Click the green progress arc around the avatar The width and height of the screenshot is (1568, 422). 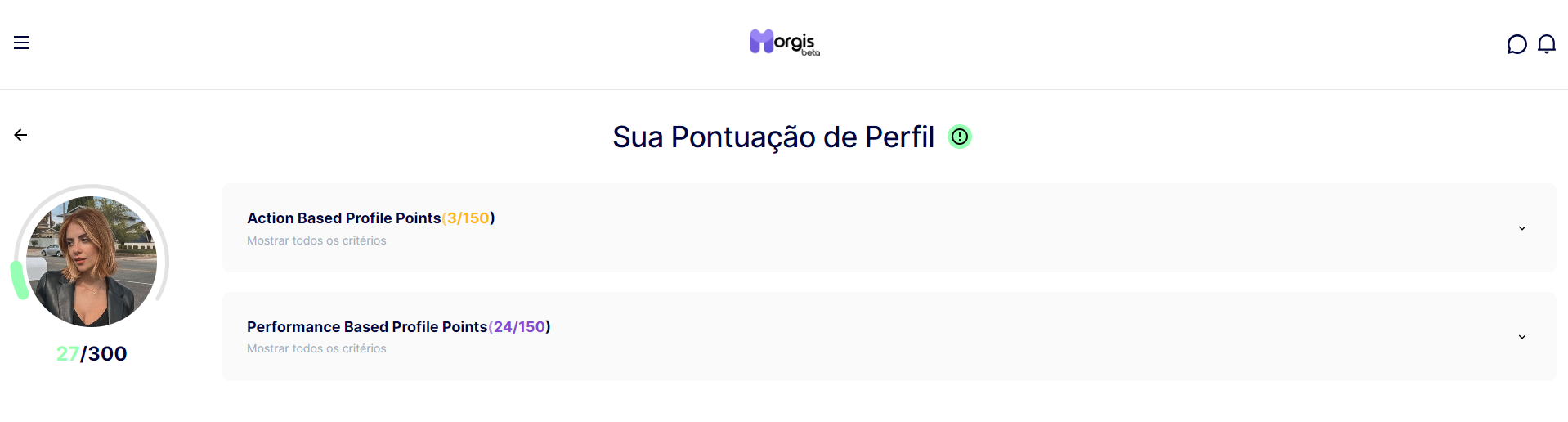[18, 281]
